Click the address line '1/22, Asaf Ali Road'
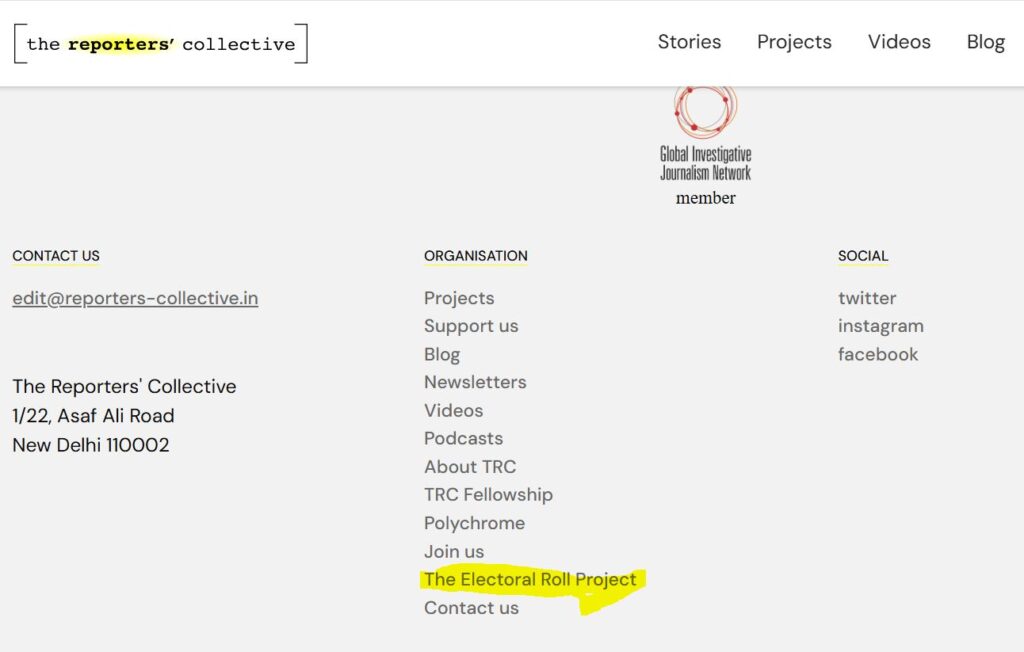The height and width of the screenshot is (652, 1024). coord(93,416)
